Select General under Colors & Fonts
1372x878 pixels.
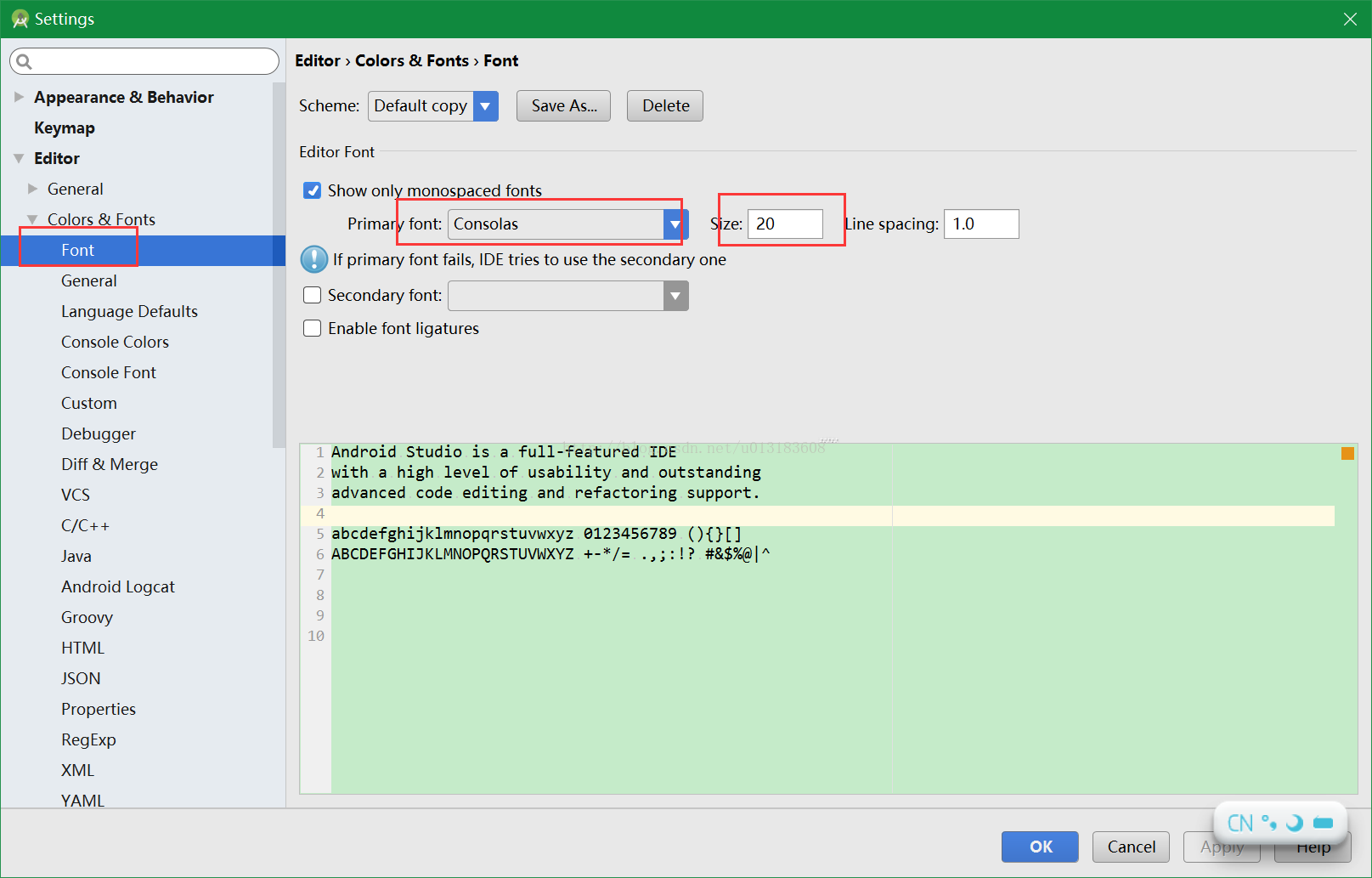(x=88, y=280)
